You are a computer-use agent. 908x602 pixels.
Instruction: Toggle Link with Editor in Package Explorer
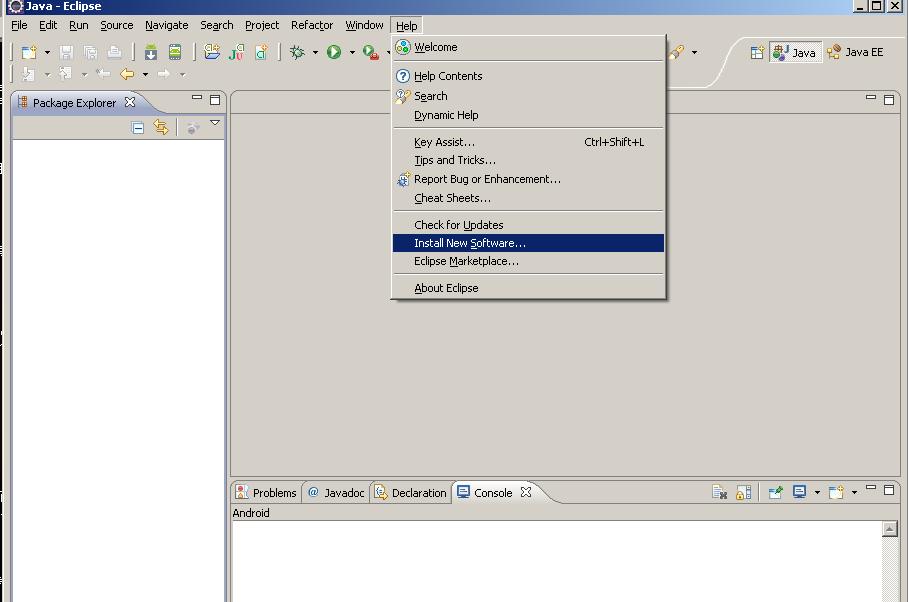(x=161, y=128)
